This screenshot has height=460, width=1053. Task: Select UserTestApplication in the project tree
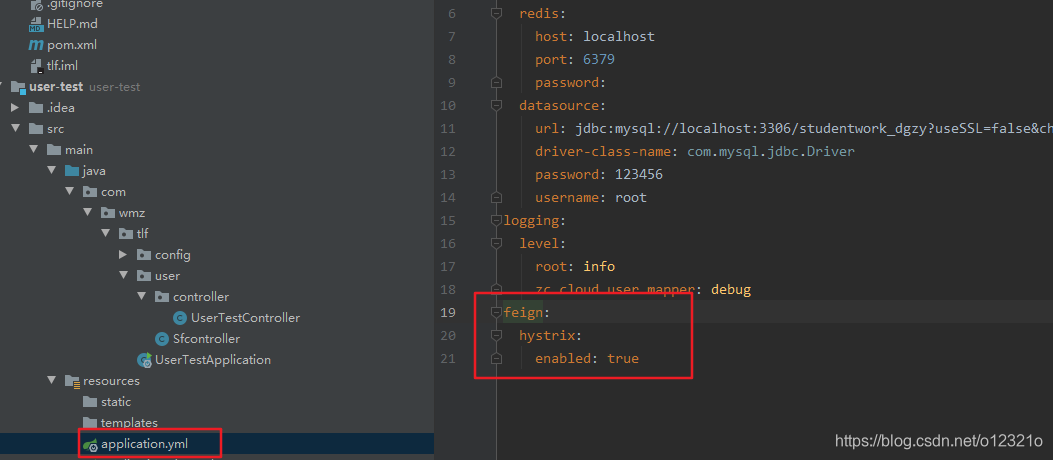(213, 360)
